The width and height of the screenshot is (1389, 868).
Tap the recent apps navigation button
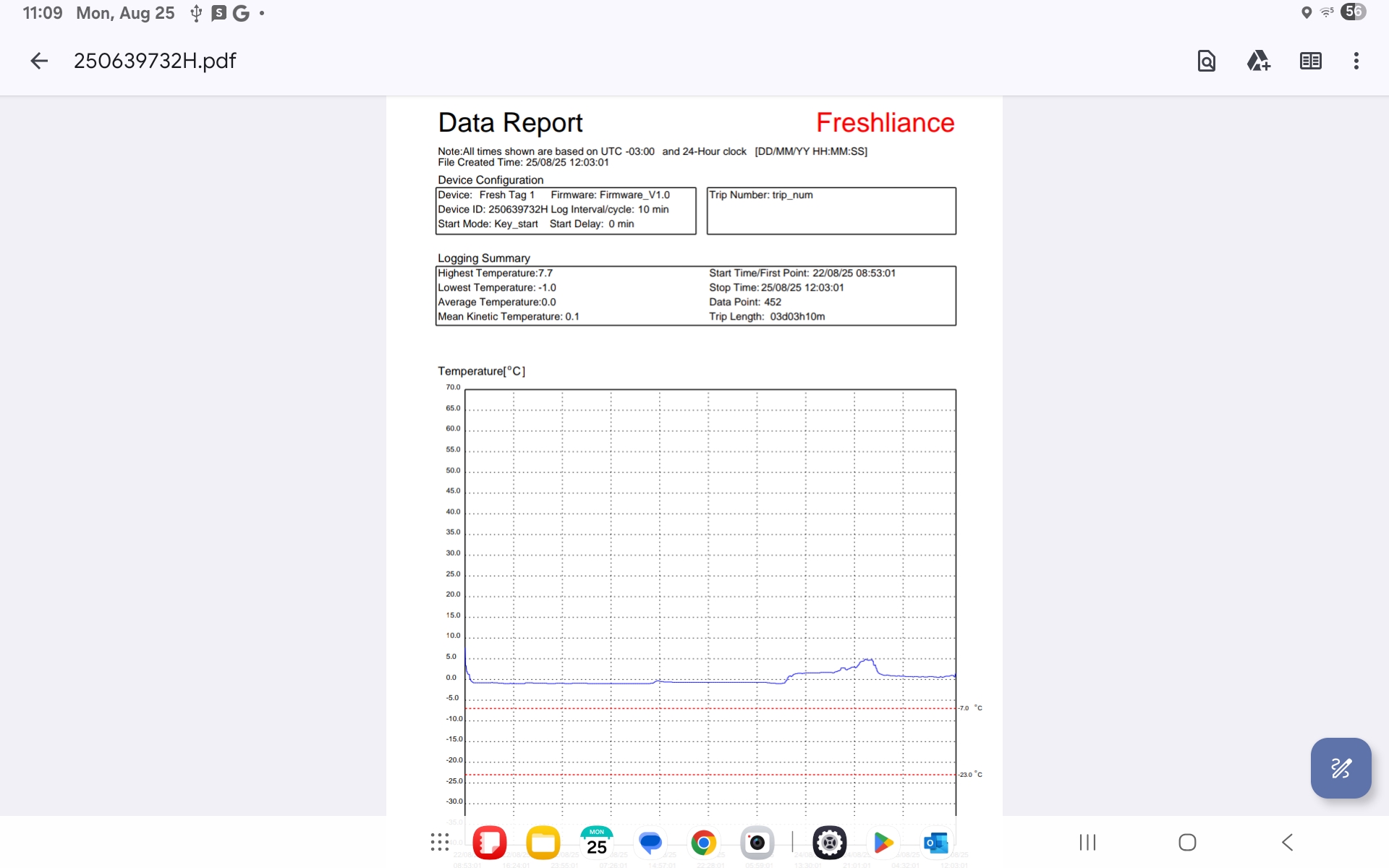pyautogui.click(x=1087, y=842)
